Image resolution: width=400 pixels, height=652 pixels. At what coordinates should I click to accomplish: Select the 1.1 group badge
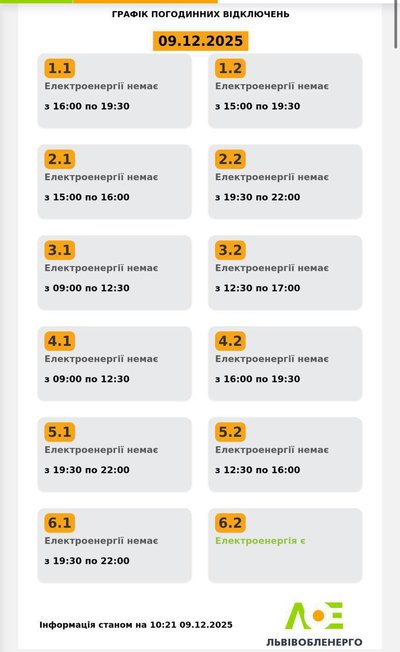point(59,68)
